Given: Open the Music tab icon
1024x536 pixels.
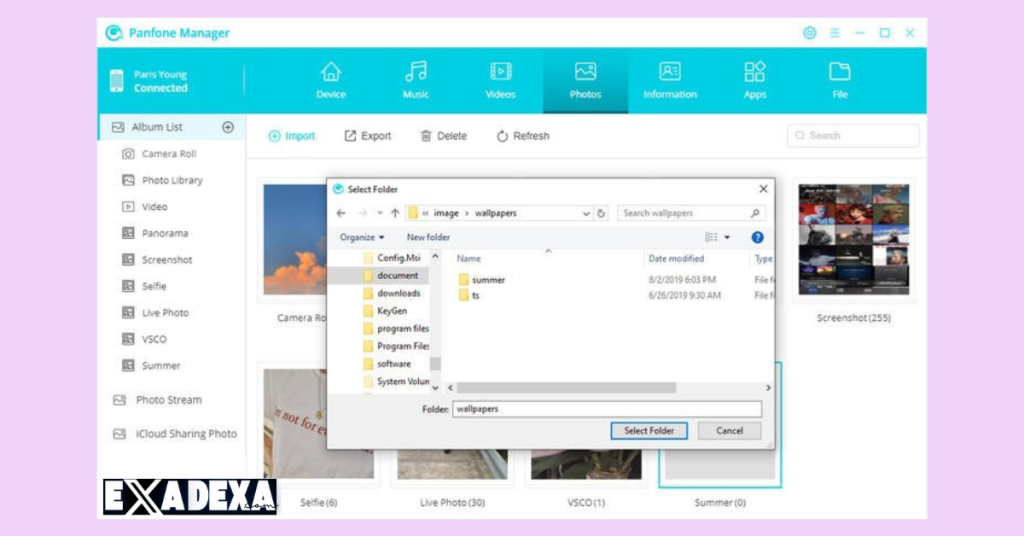Looking at the screenshot, I should tap(416, 72).
